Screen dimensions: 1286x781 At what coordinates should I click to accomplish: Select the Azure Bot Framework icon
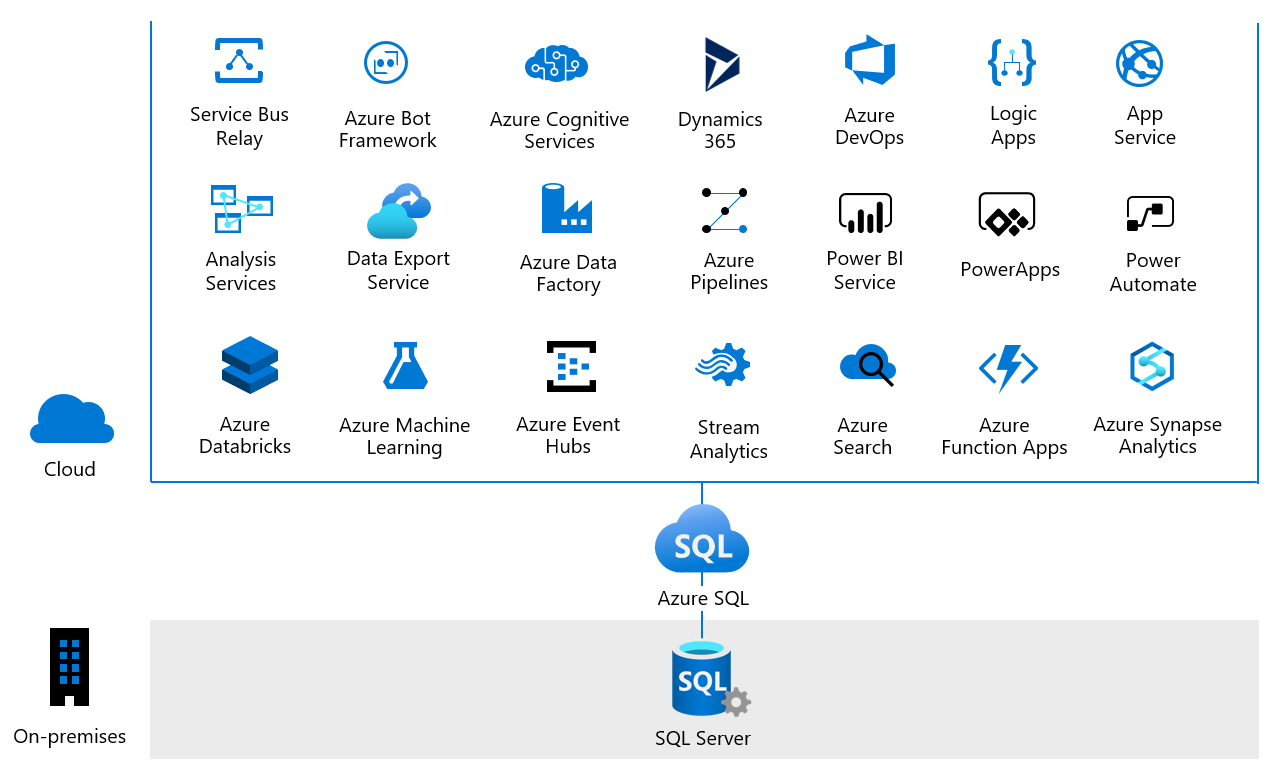pos(386,63)
